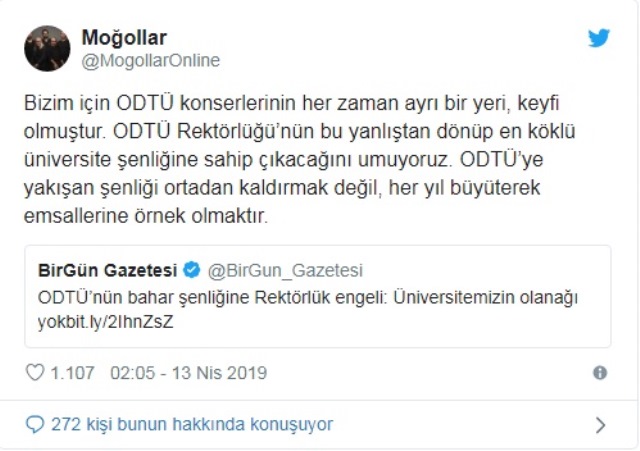Like the tweet with the heart icon
This screenshot has width=640, height=451.
35,373
